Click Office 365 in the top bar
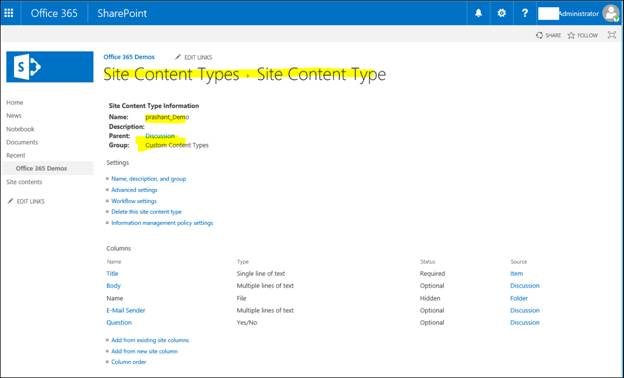This screenshot has height=378, width=624. [x=54, y=13]
